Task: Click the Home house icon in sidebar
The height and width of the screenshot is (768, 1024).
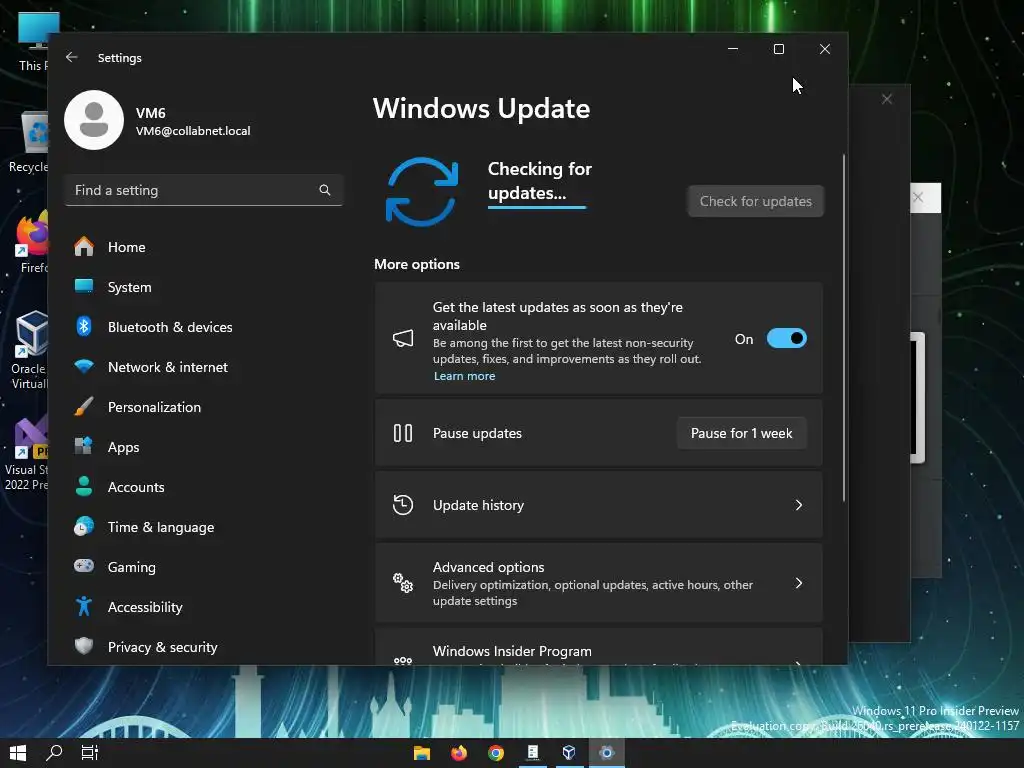Action: coord(84,247)
